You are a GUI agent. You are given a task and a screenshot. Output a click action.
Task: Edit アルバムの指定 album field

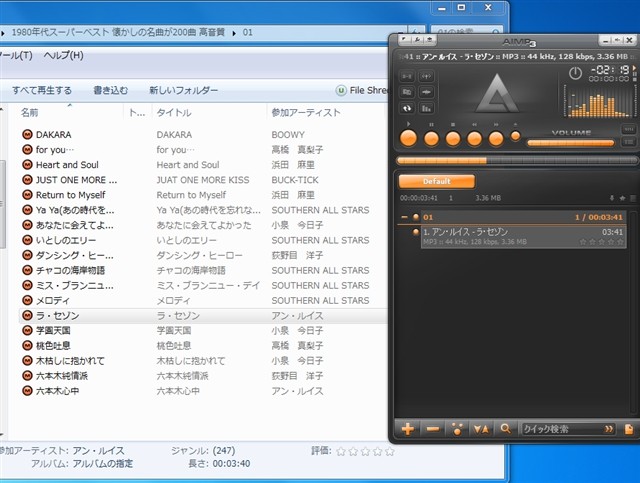(x=102, y=464)
